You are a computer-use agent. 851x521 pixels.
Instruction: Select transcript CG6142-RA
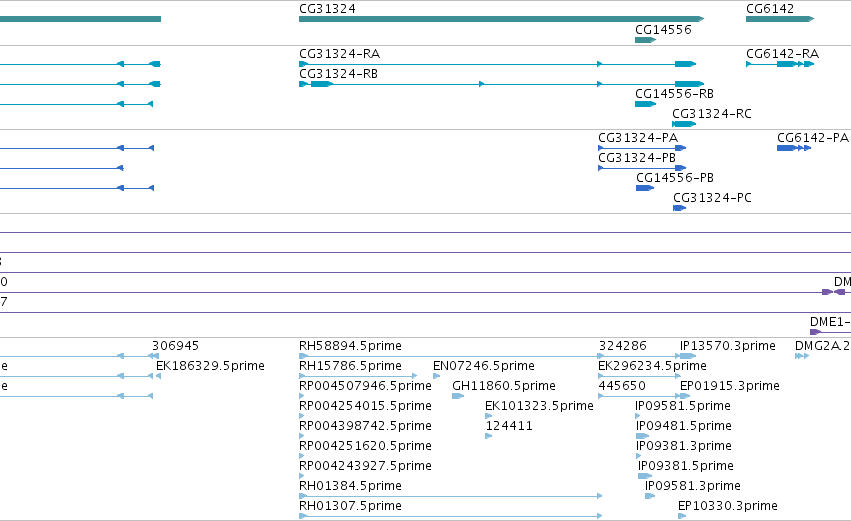[x=782, y=54]
